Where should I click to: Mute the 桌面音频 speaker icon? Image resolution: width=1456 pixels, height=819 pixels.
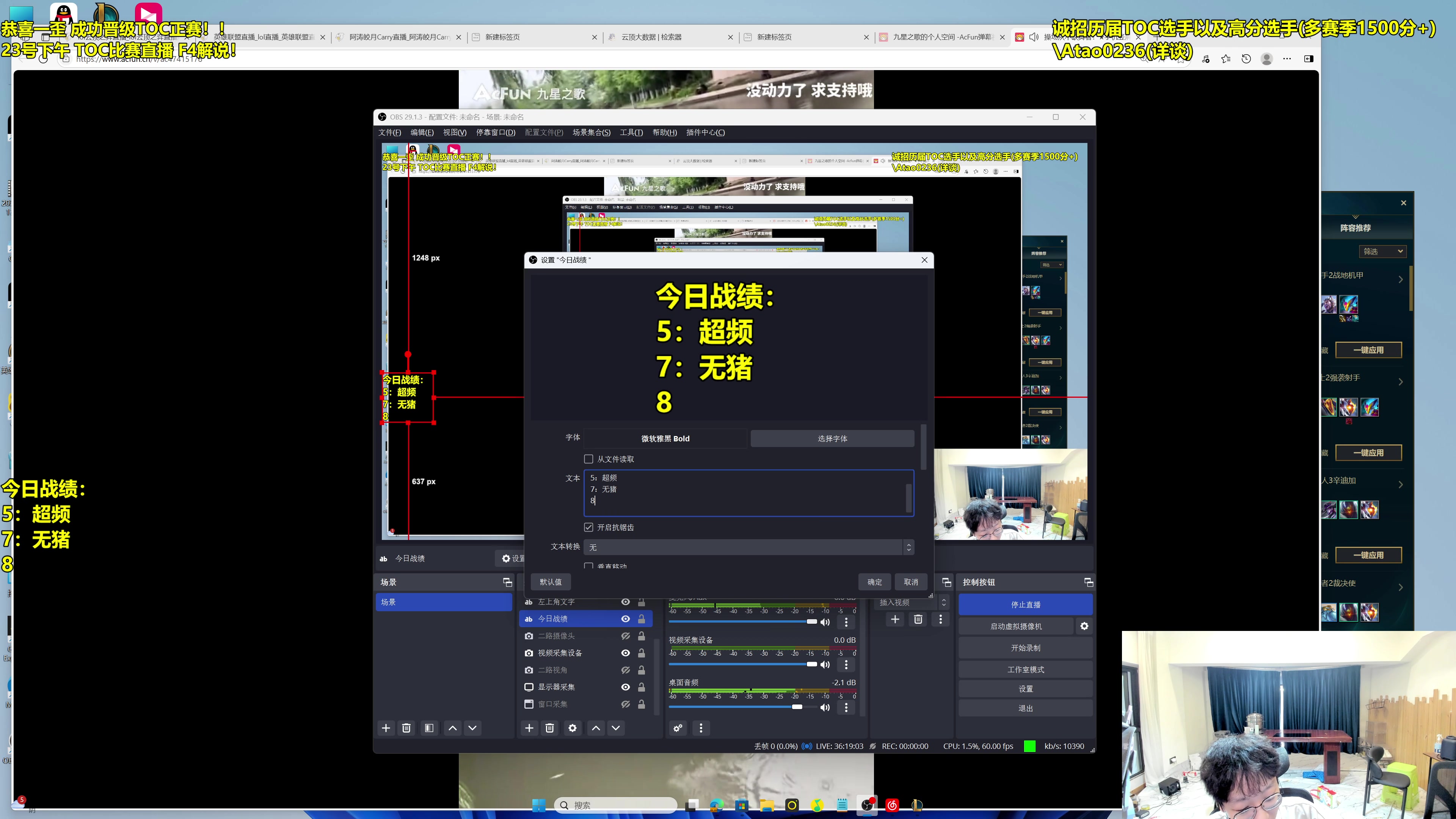(825, 707)
